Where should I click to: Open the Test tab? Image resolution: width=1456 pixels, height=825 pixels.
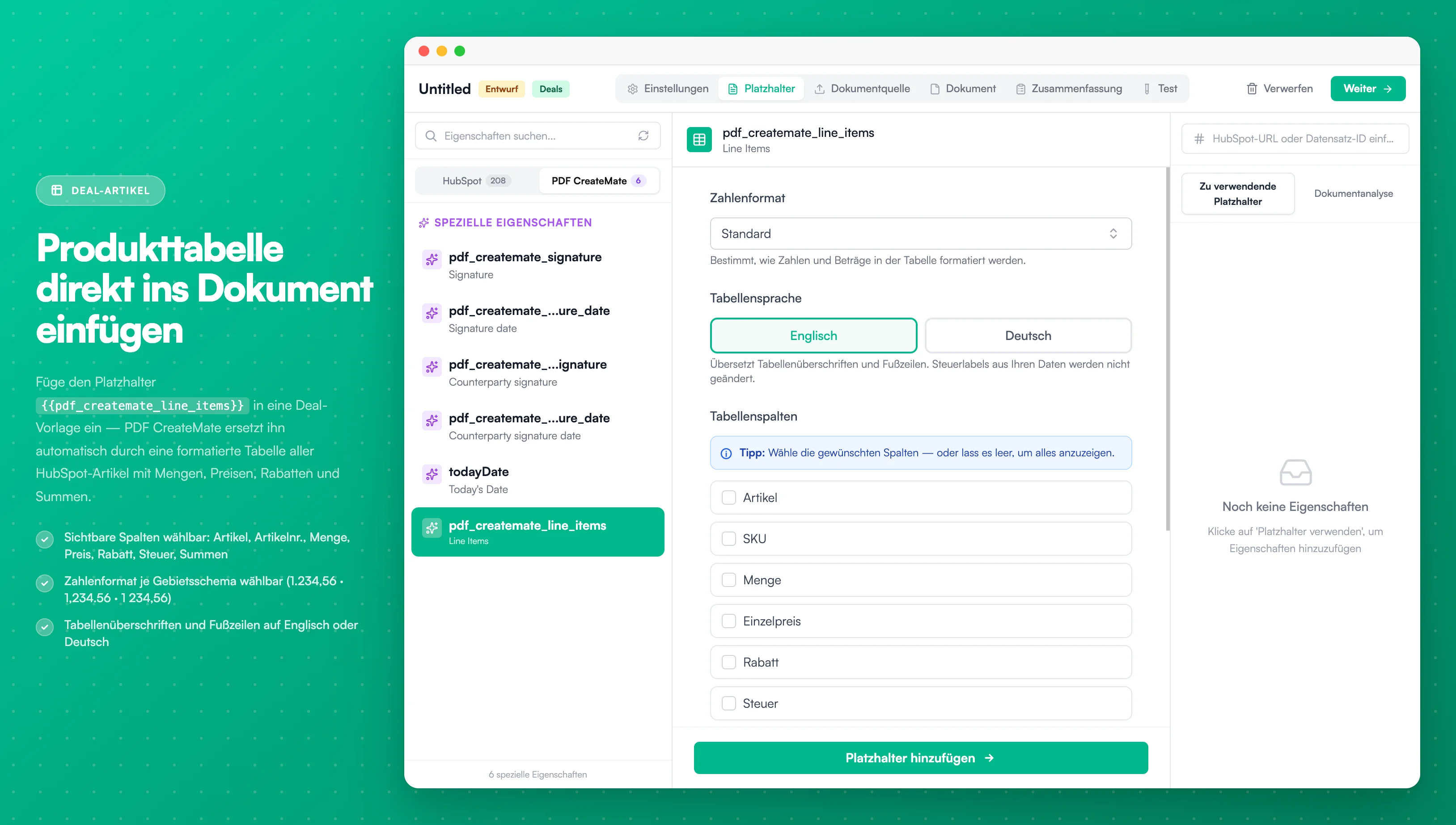coord(1160,89)
